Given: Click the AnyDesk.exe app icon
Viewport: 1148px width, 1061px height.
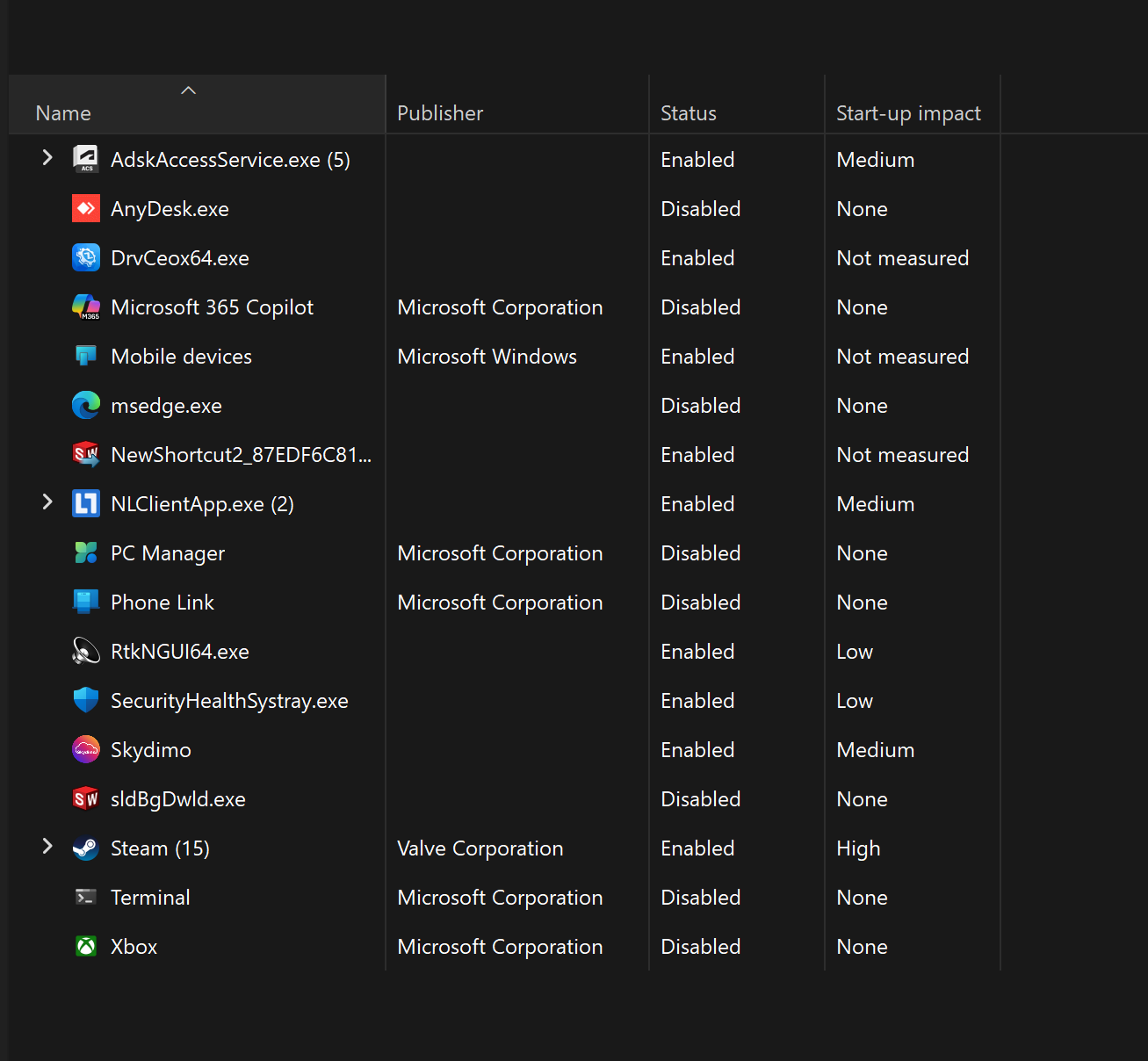Looking at the screenshot, I should 85,209.
